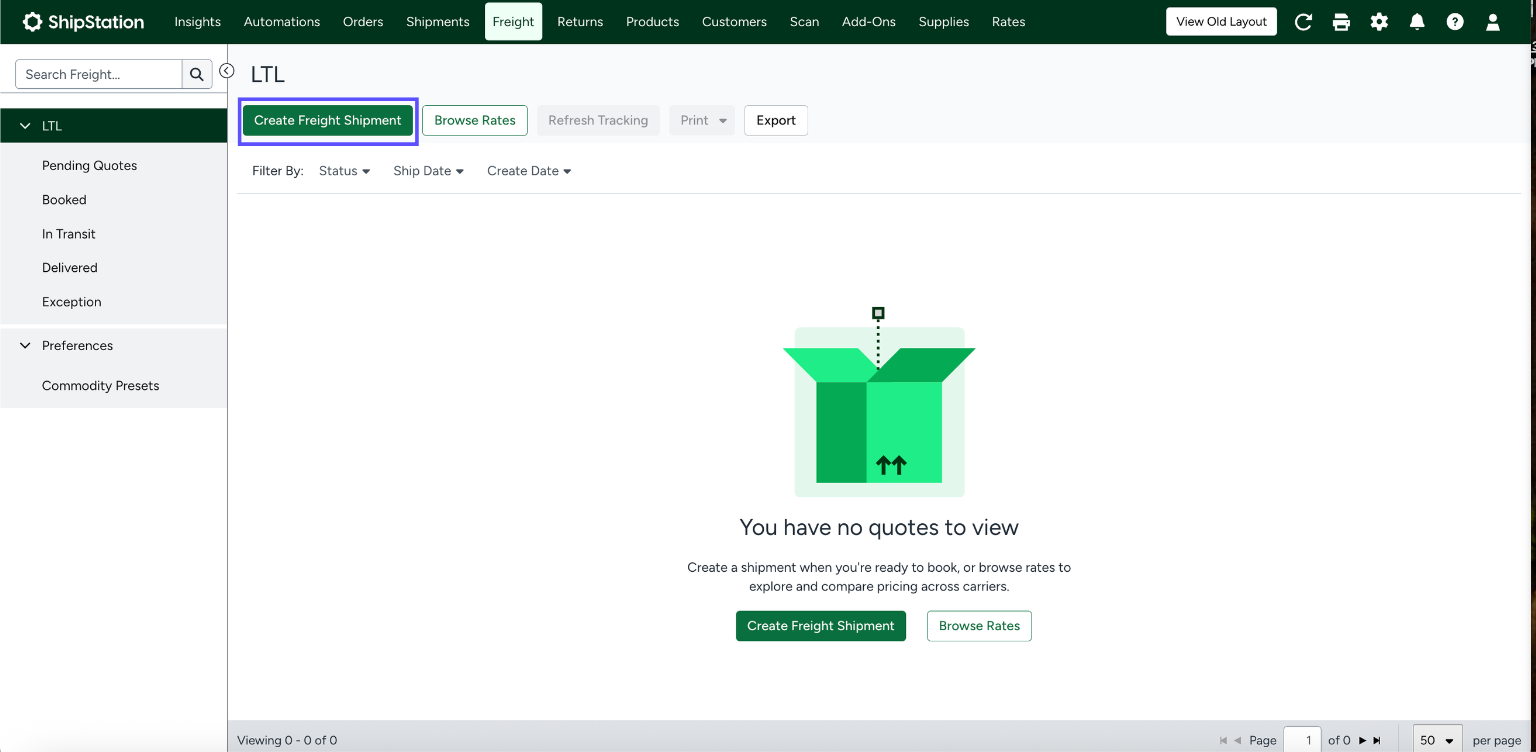
Task: Go to the Customers tab
Action: coord(734,22)
